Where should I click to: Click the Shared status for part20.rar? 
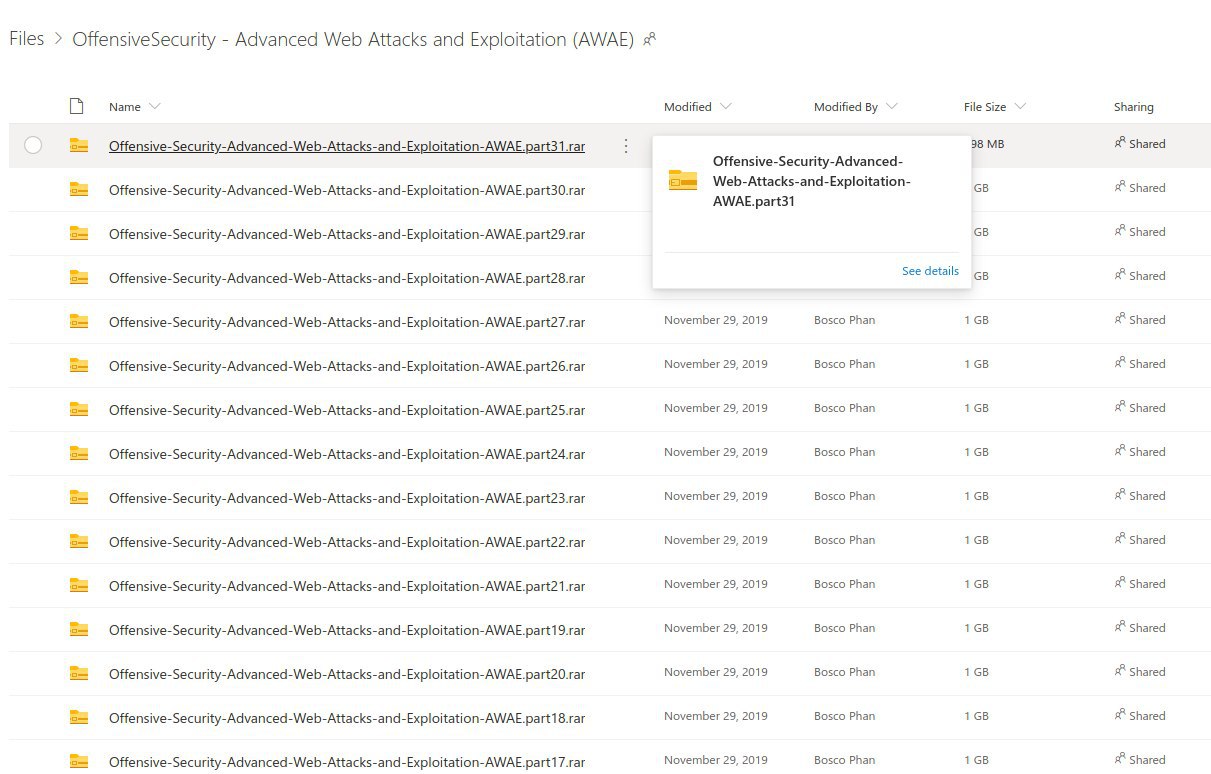(1140, 672)
